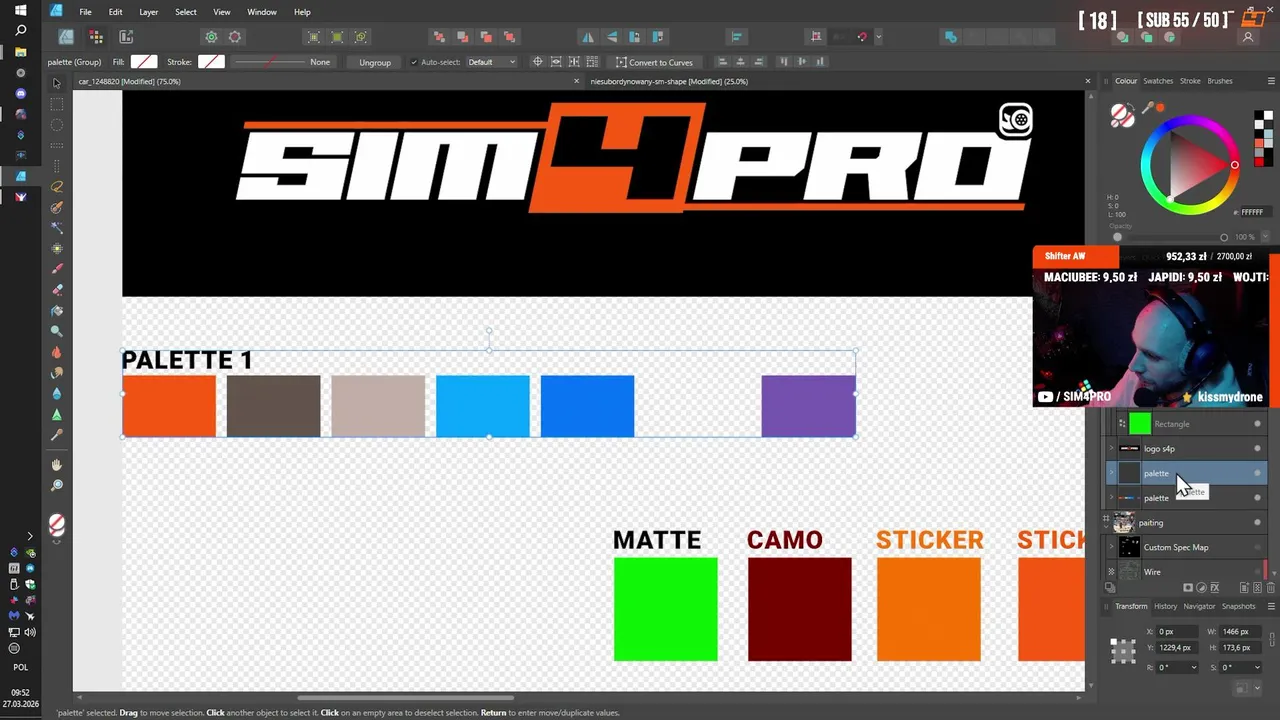Switch to the Designer Persona icon
The height and width of the screenshot is (720, 1280).
click(66, 37)
